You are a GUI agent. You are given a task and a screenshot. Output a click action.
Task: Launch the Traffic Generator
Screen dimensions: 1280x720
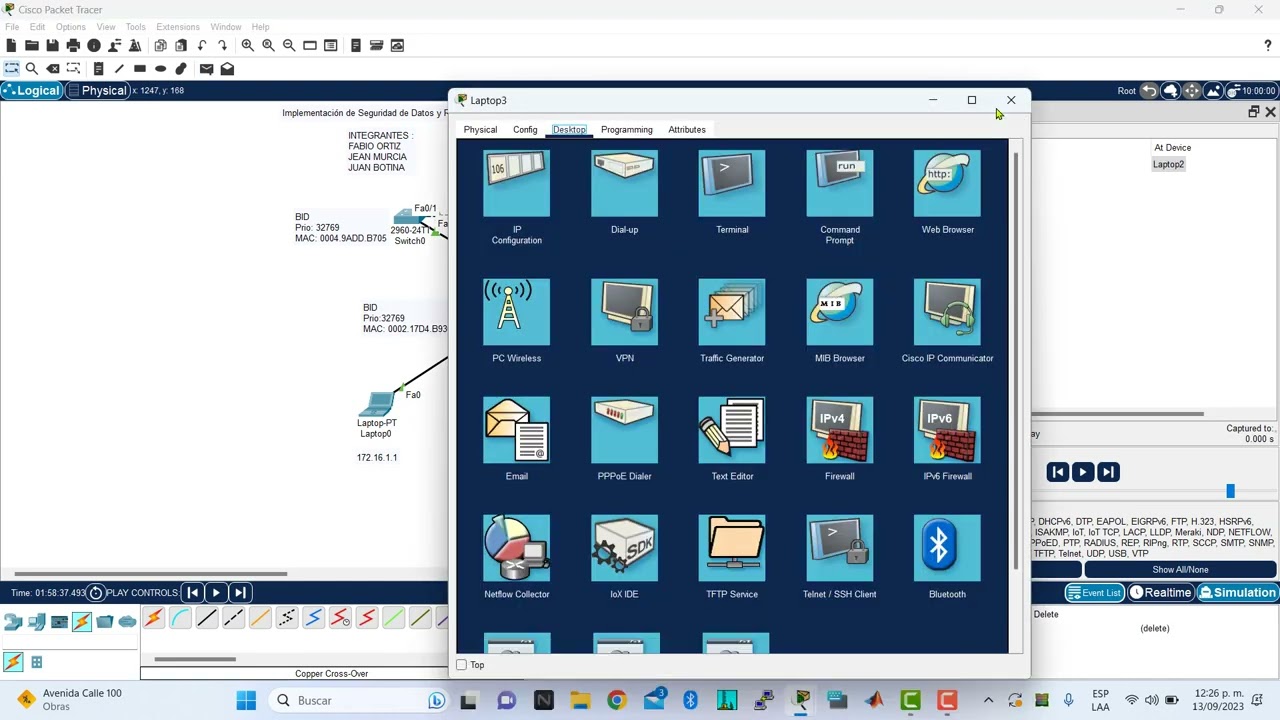point(732,312)
